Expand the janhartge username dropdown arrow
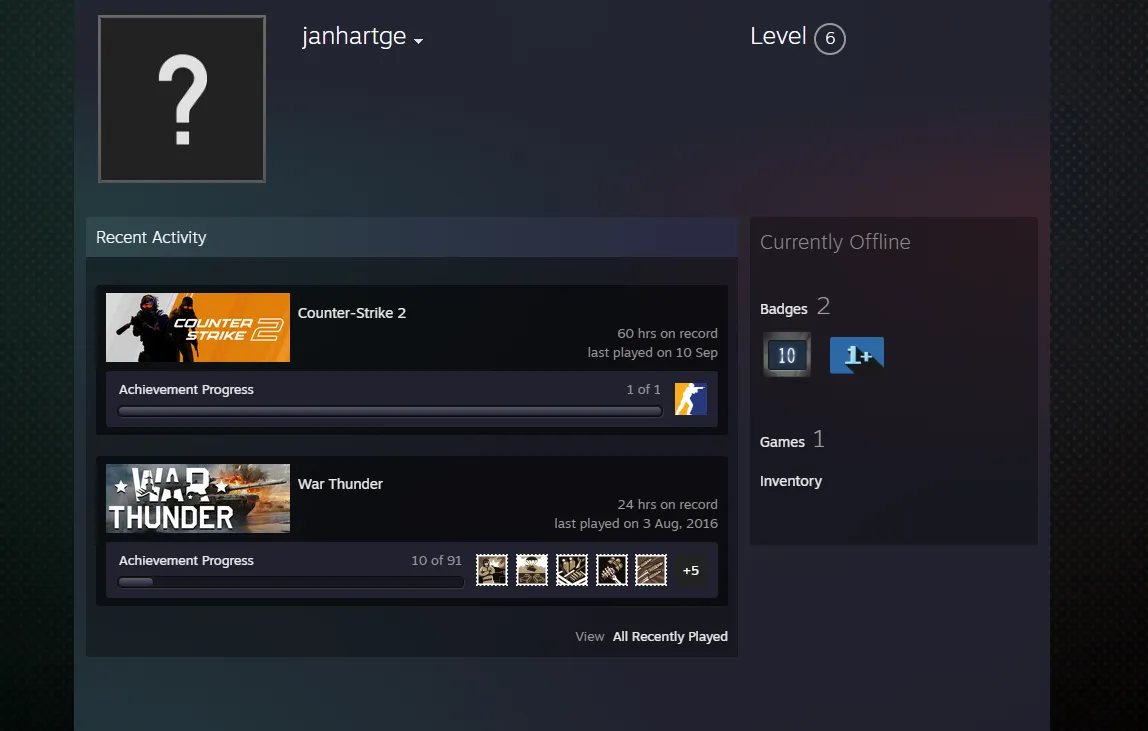Screen dimensions: 1148x731 click(418, 41)
